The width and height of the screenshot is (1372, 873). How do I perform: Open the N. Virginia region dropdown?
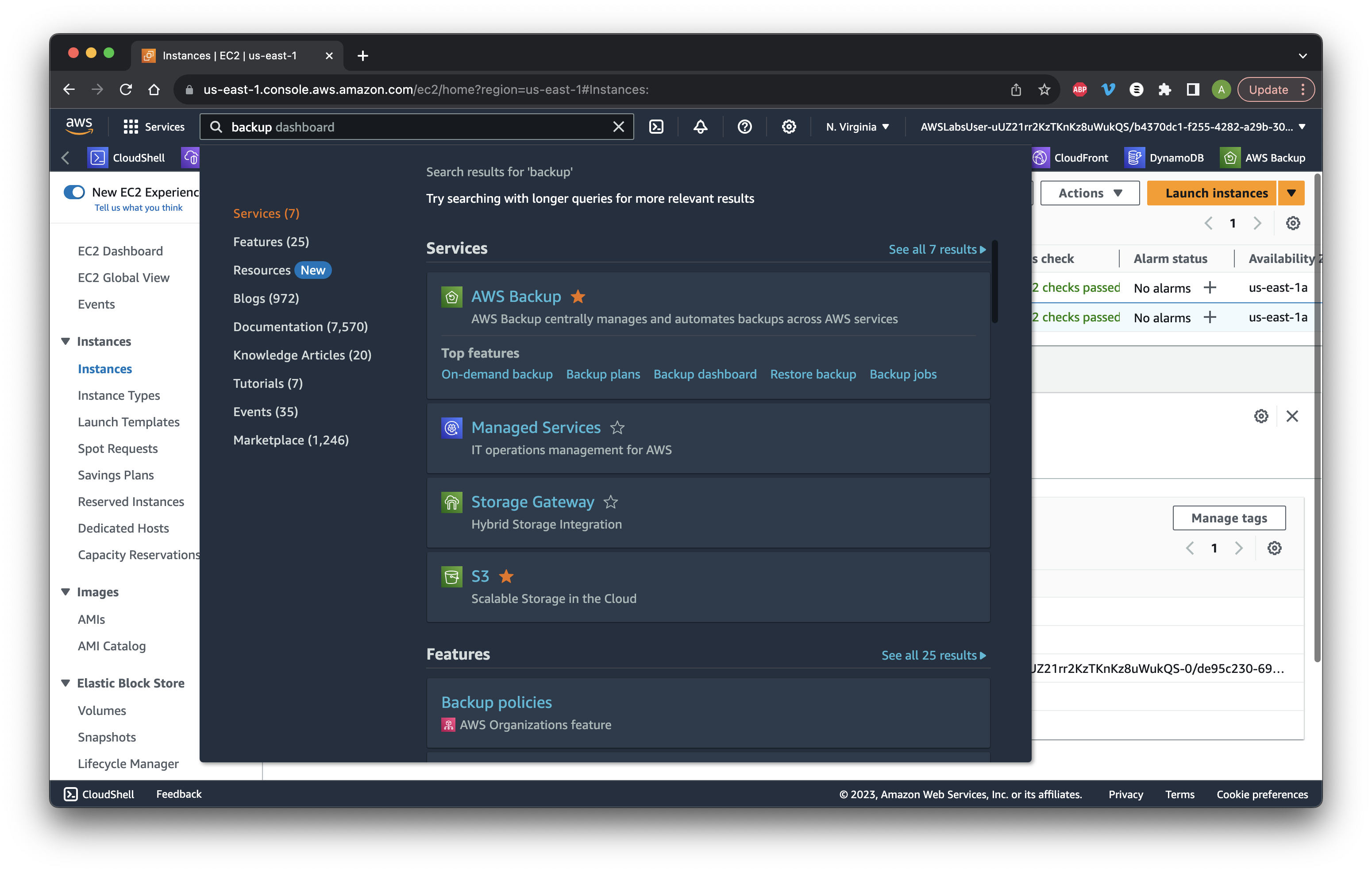point(858,127)
